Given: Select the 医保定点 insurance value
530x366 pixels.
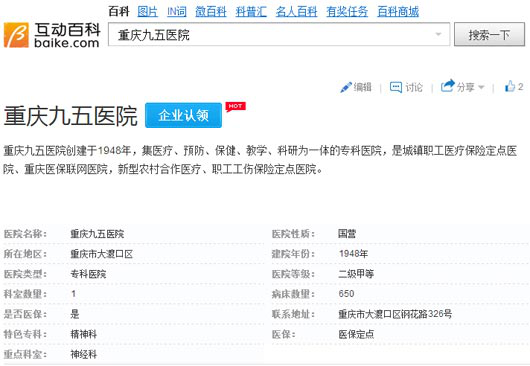Looking at the screenshot, I should pyautogui.click(x=356, y=334).
